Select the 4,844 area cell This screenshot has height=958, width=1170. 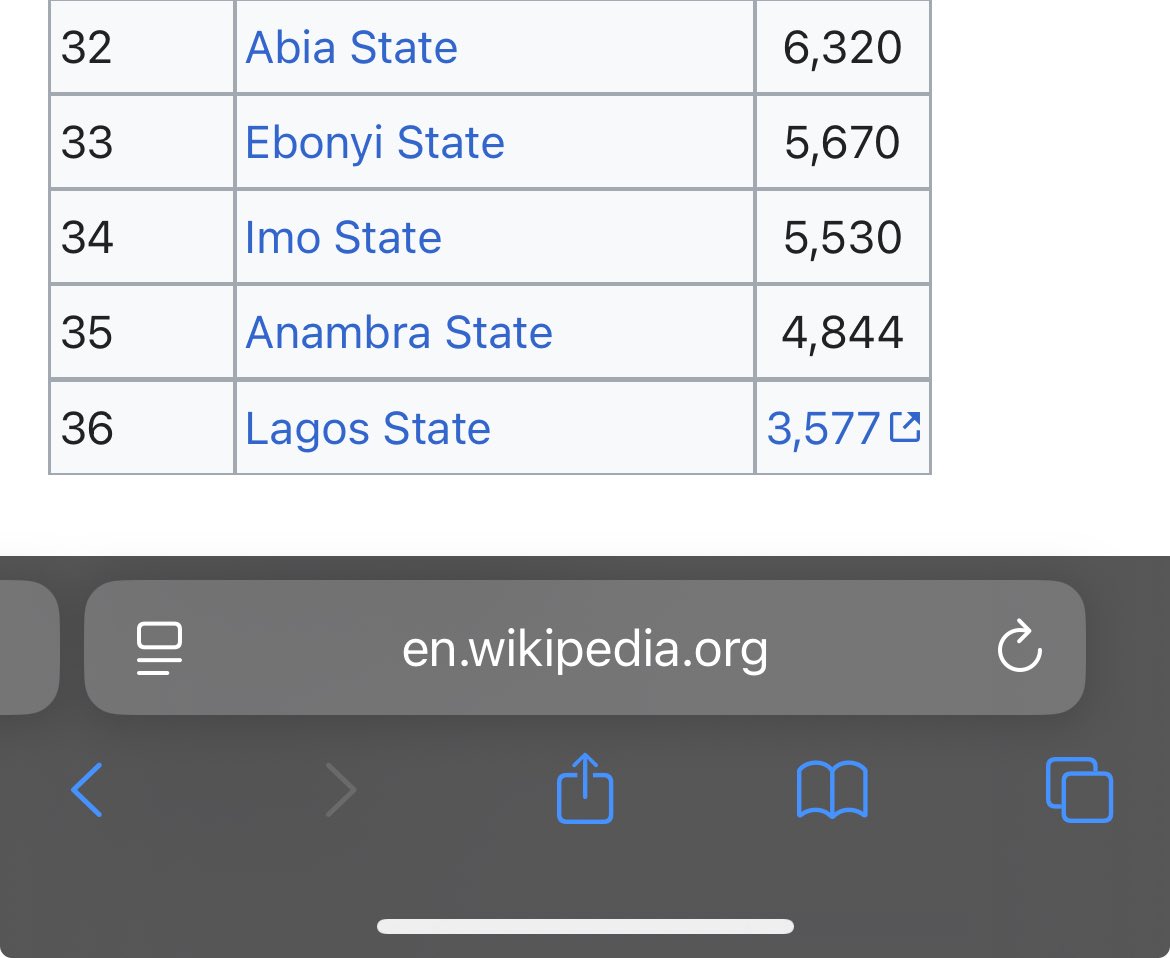[x=842, y=332]
